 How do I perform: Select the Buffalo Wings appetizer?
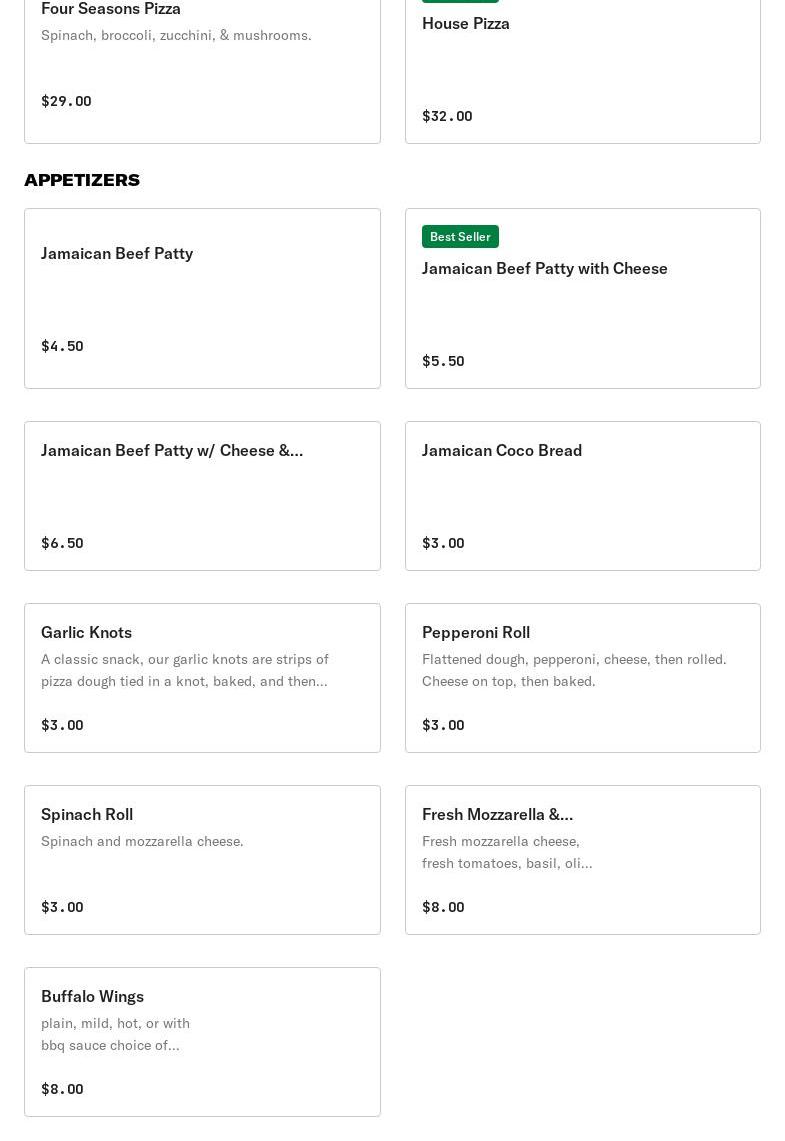202,1041
